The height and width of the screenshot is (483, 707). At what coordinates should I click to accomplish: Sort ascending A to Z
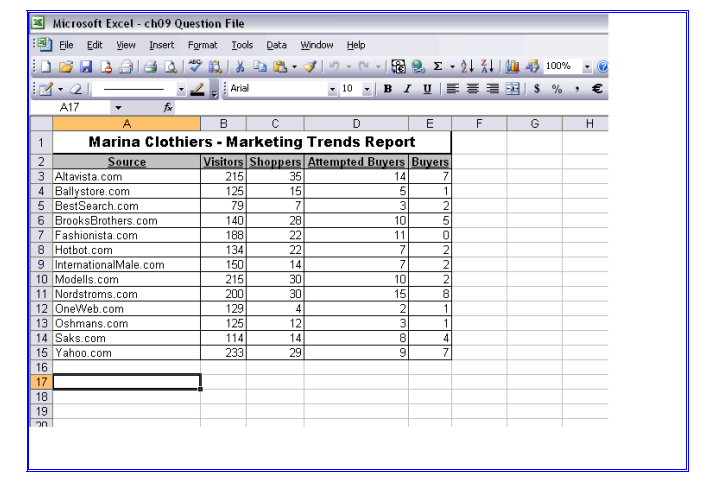pyautogui.click(x=467, y=67)
